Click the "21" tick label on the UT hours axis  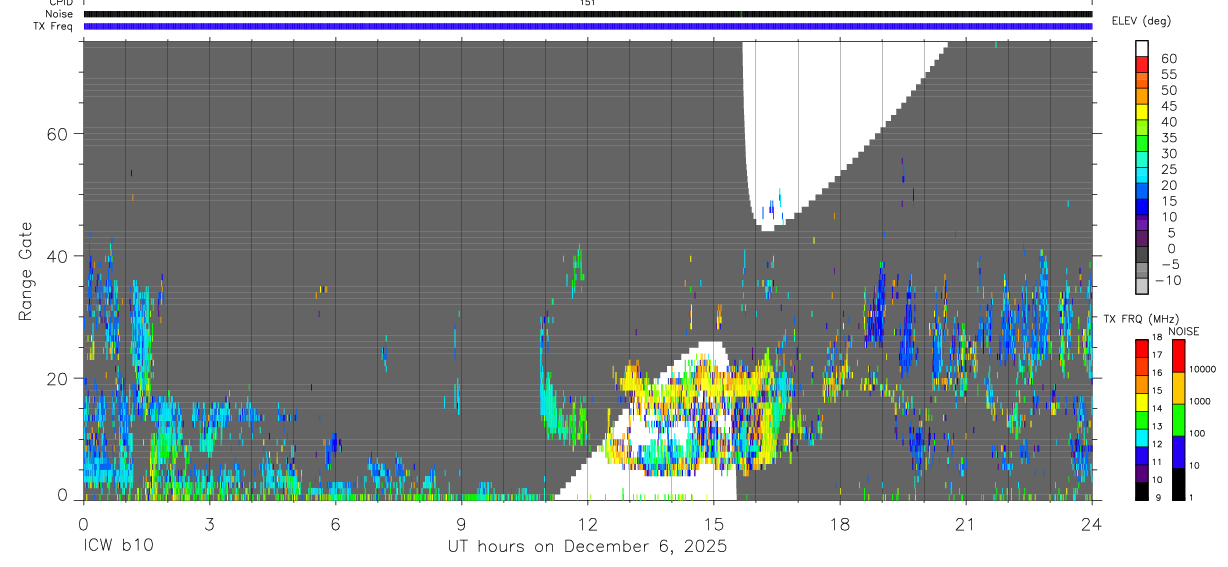(966, 523)
